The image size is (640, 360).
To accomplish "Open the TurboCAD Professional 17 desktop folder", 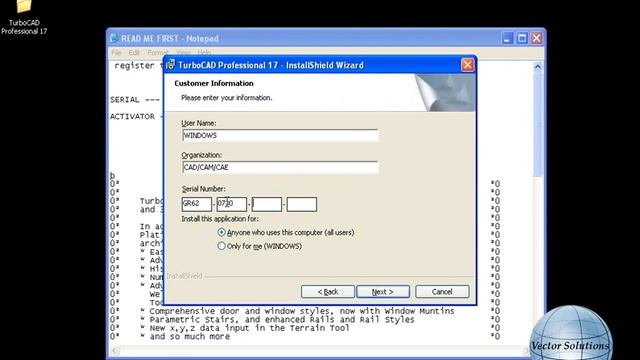I will 24,16.
